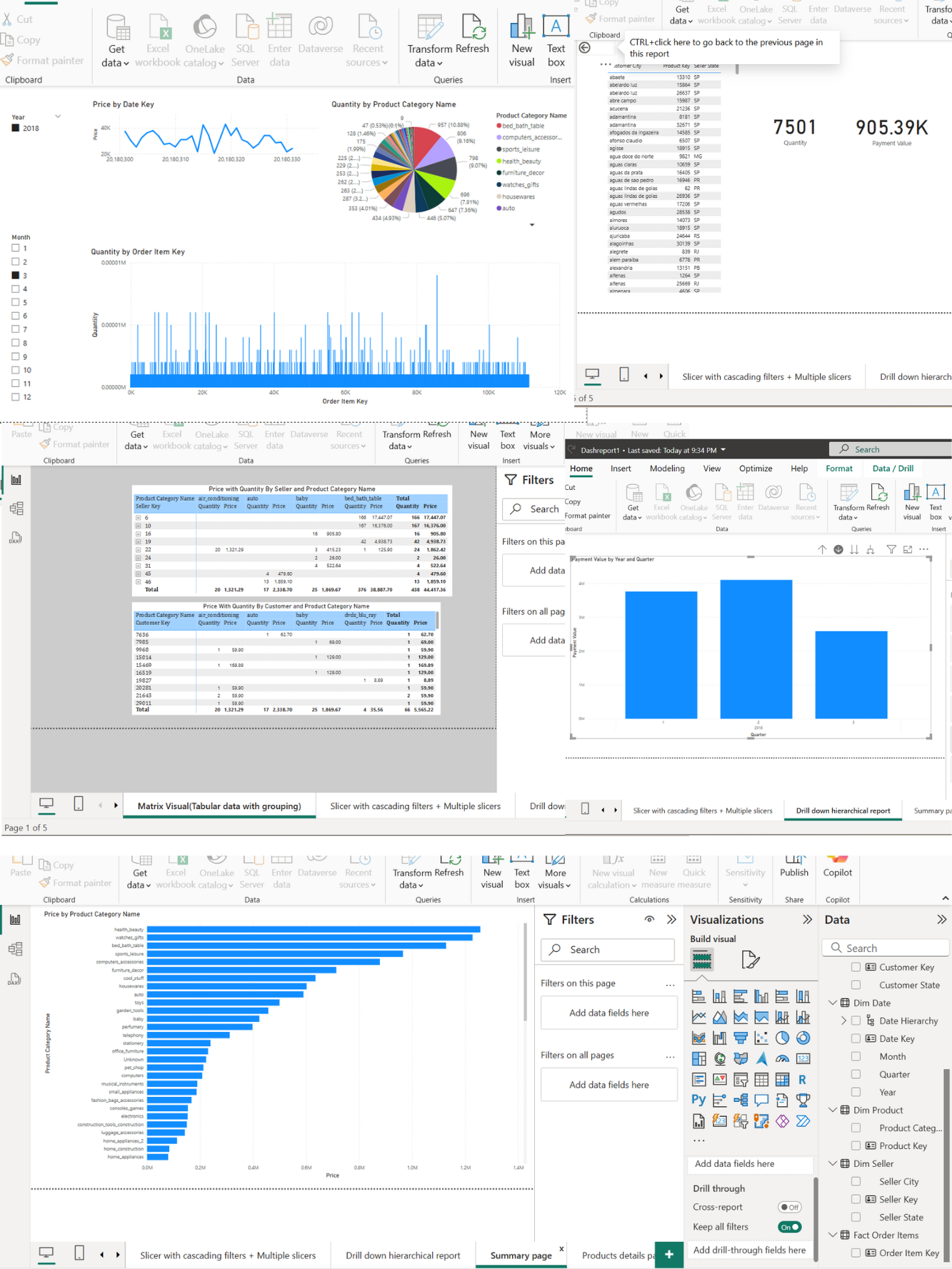Collapse the Dim Date table

[x=833, y=1003]
